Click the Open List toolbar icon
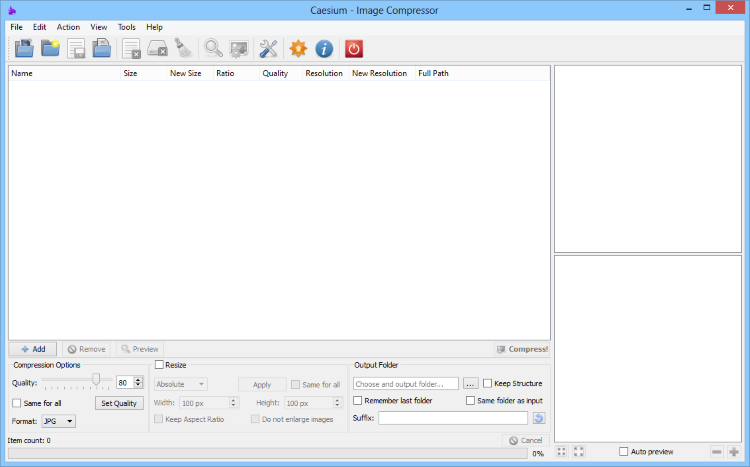The height and width of the screenshot is (467, 750). click(101, 48)
